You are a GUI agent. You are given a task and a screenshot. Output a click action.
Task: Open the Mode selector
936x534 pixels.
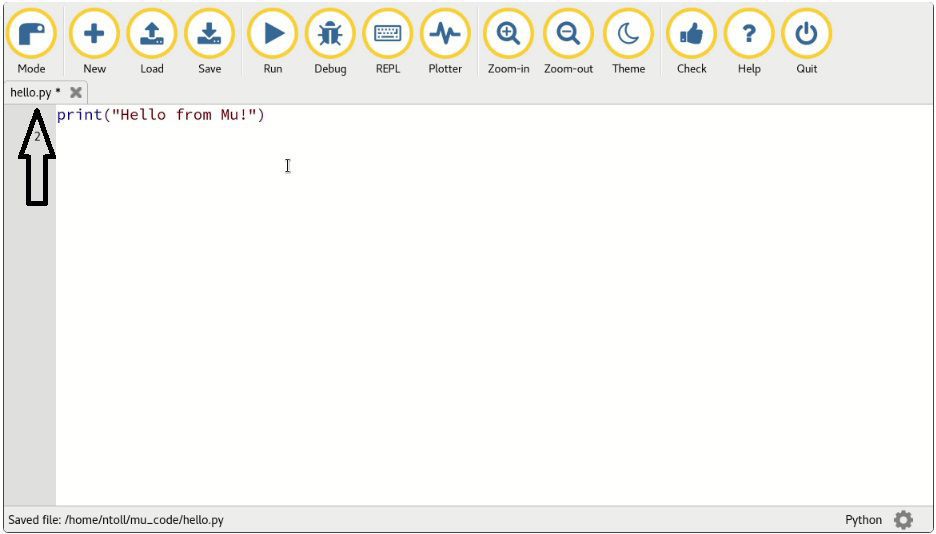click(x=31, y=42)
